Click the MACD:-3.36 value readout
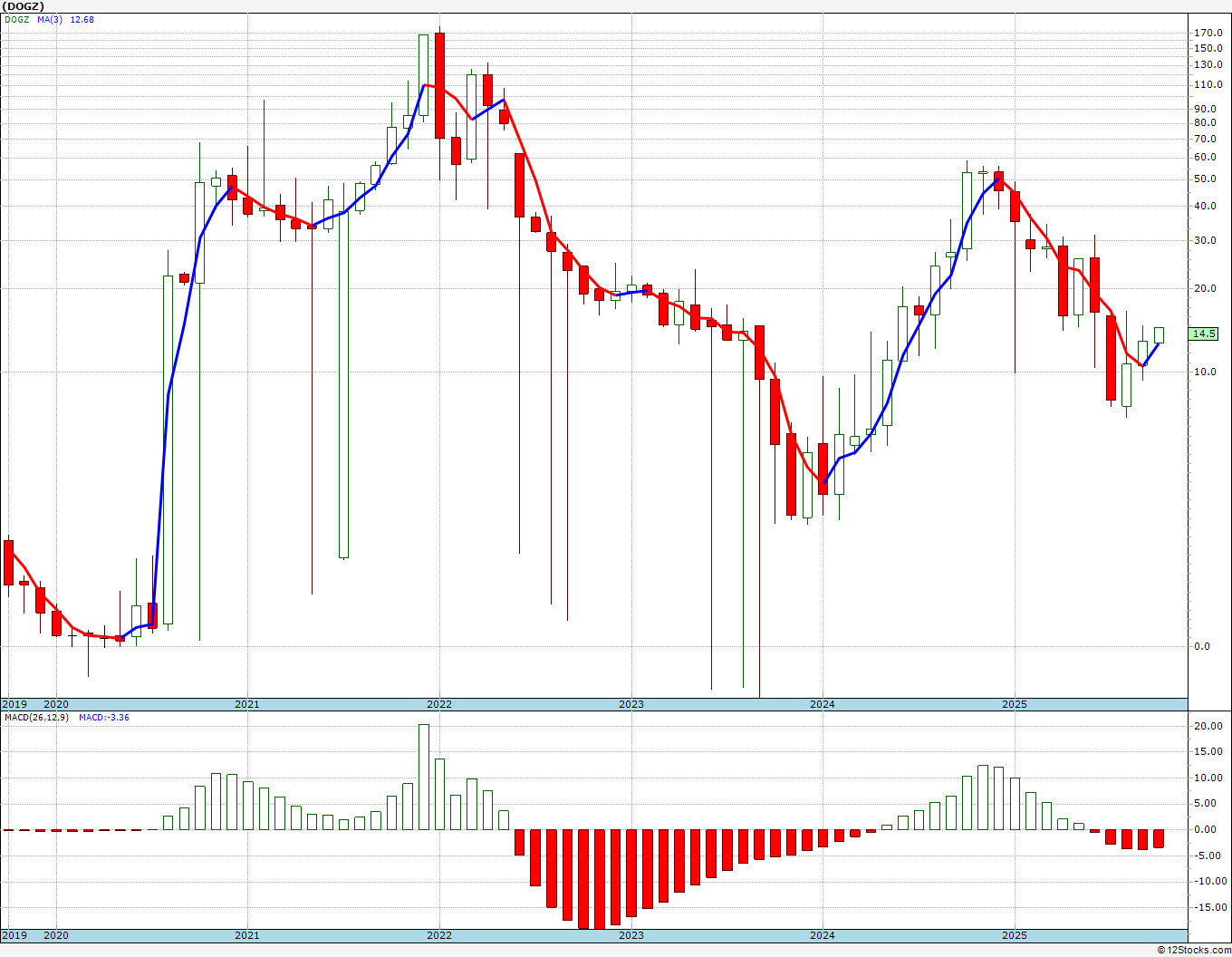1232x957 pixels. 104,717
